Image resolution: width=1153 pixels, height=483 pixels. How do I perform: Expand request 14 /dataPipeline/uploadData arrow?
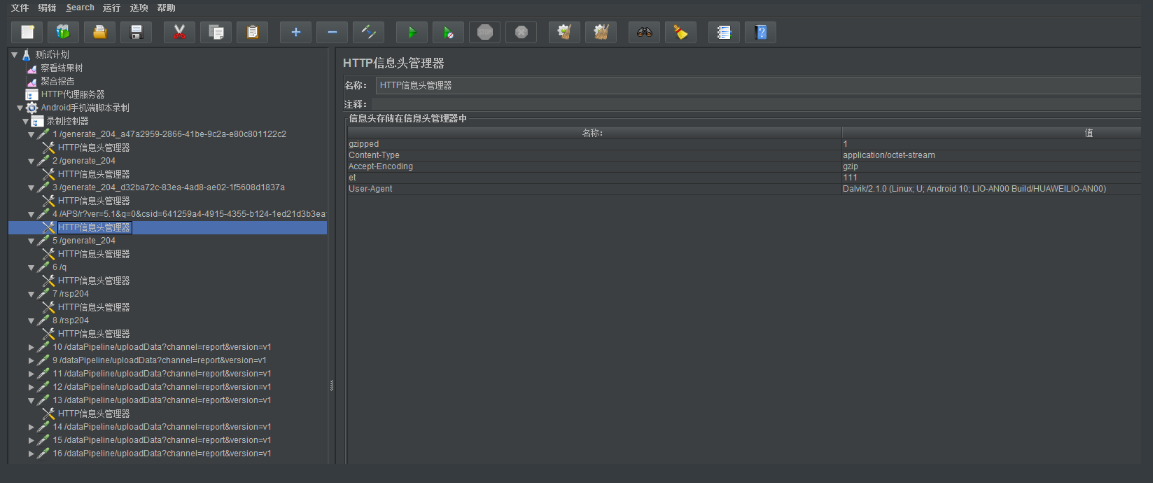[x=31, y=426]
